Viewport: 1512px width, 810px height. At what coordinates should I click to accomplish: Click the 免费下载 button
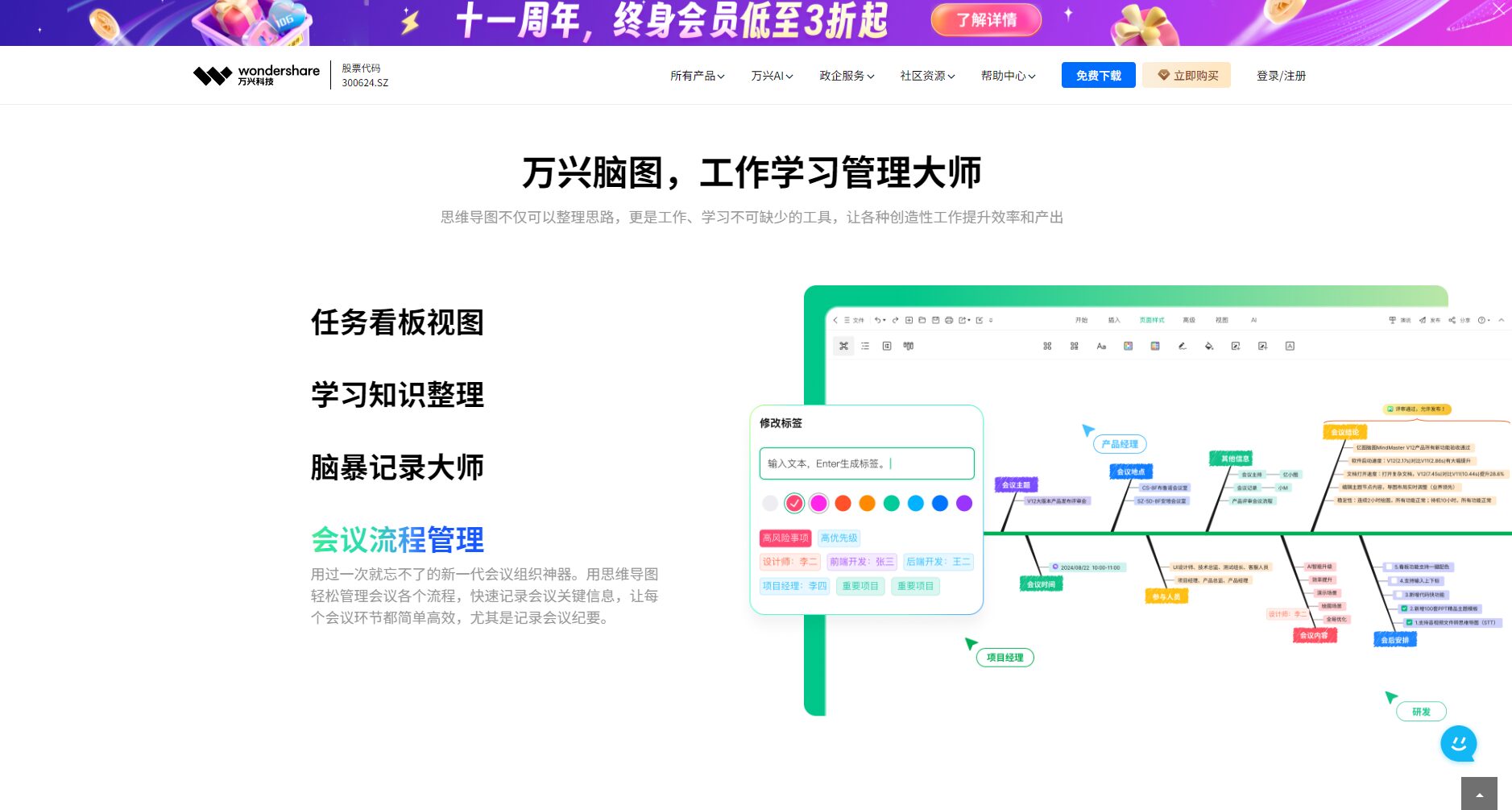click(x=1098, y=75)
